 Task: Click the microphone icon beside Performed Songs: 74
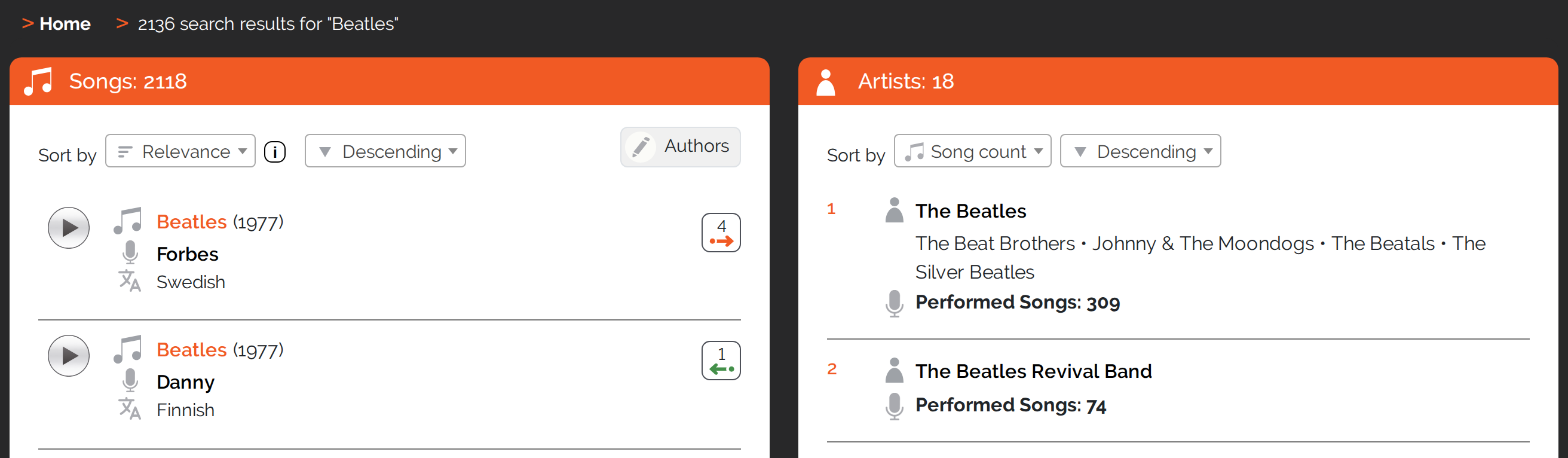click(893, 406)
